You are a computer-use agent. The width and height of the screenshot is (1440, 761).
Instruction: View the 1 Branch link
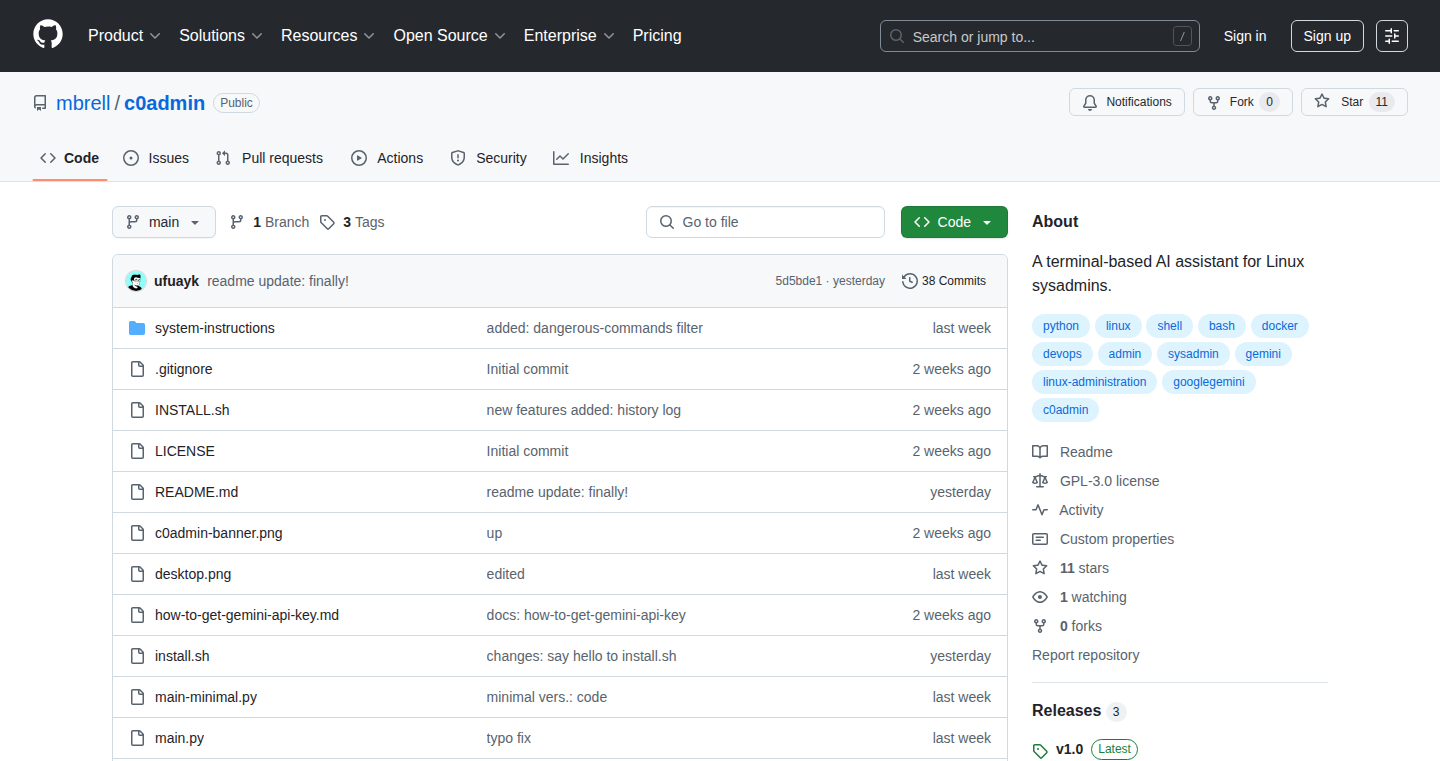point(269,222)
